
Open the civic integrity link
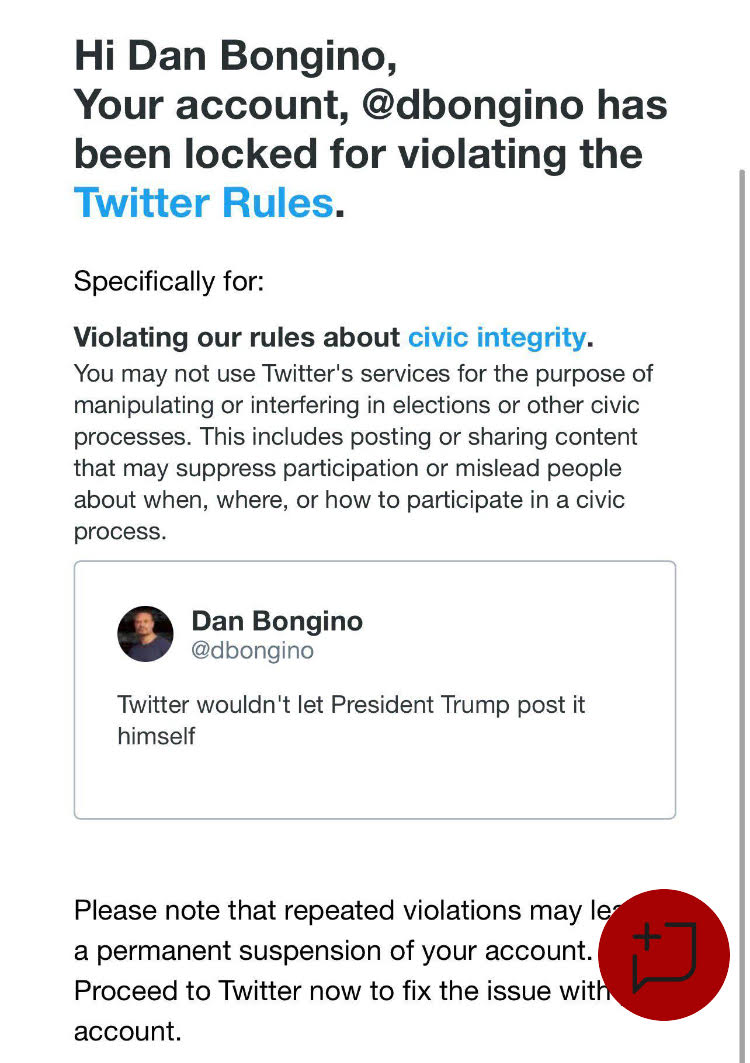497,338
